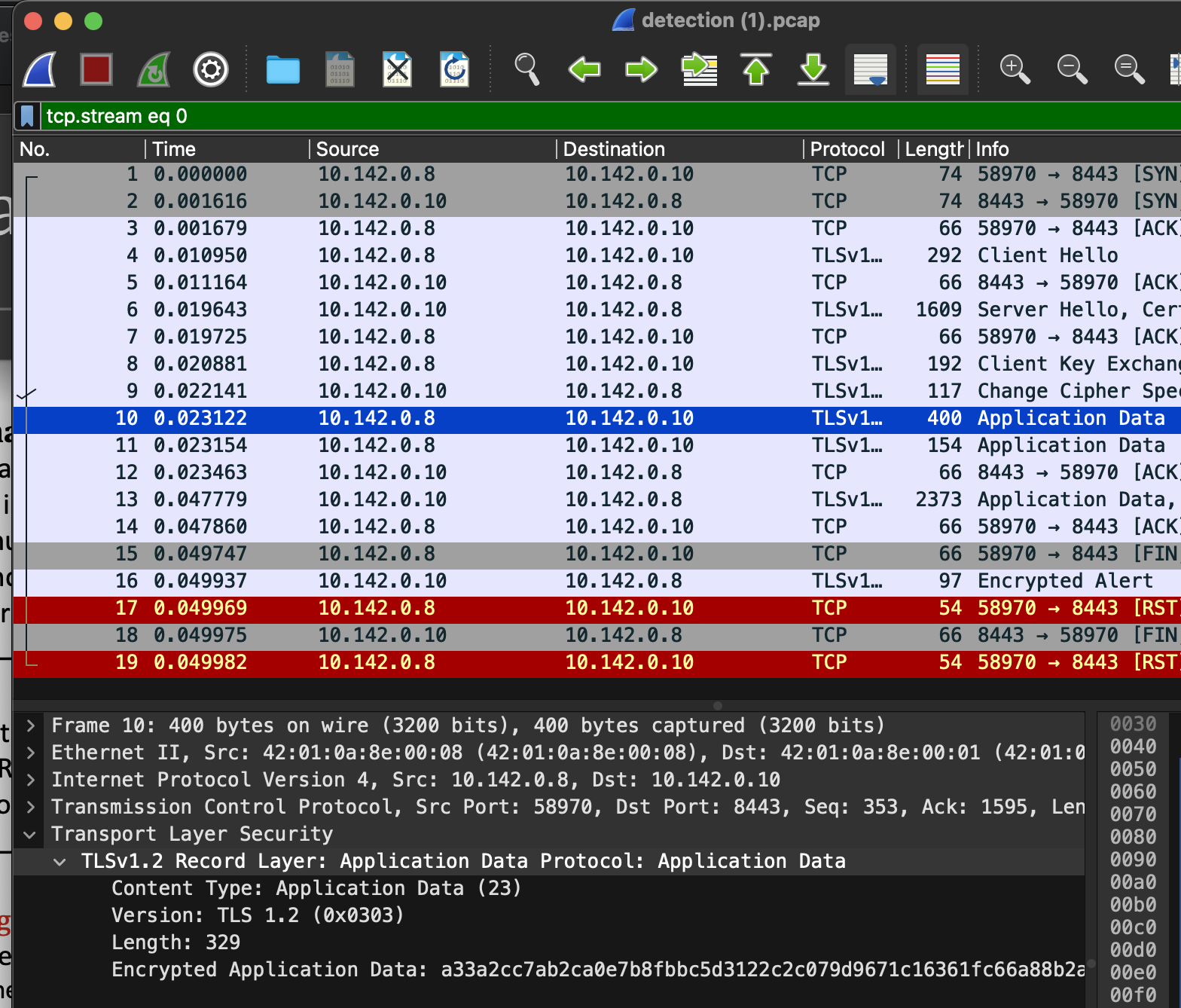
Task: Toggle auto-scroll during live capture
Action: tap(871, 69)
